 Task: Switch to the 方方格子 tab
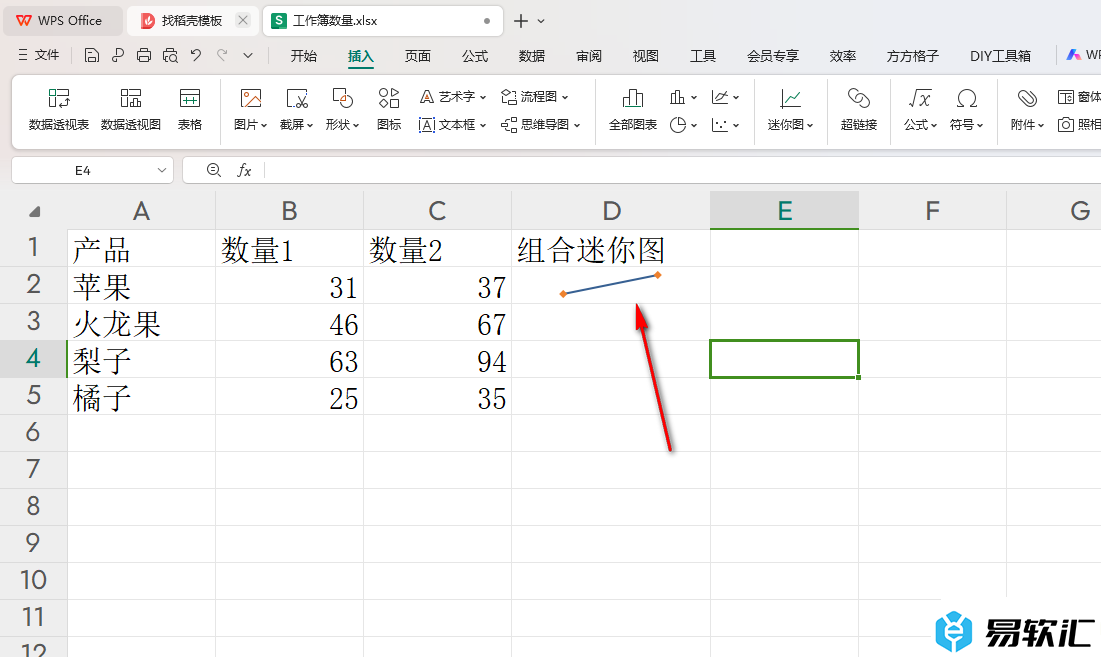click(x=912, y=56)
